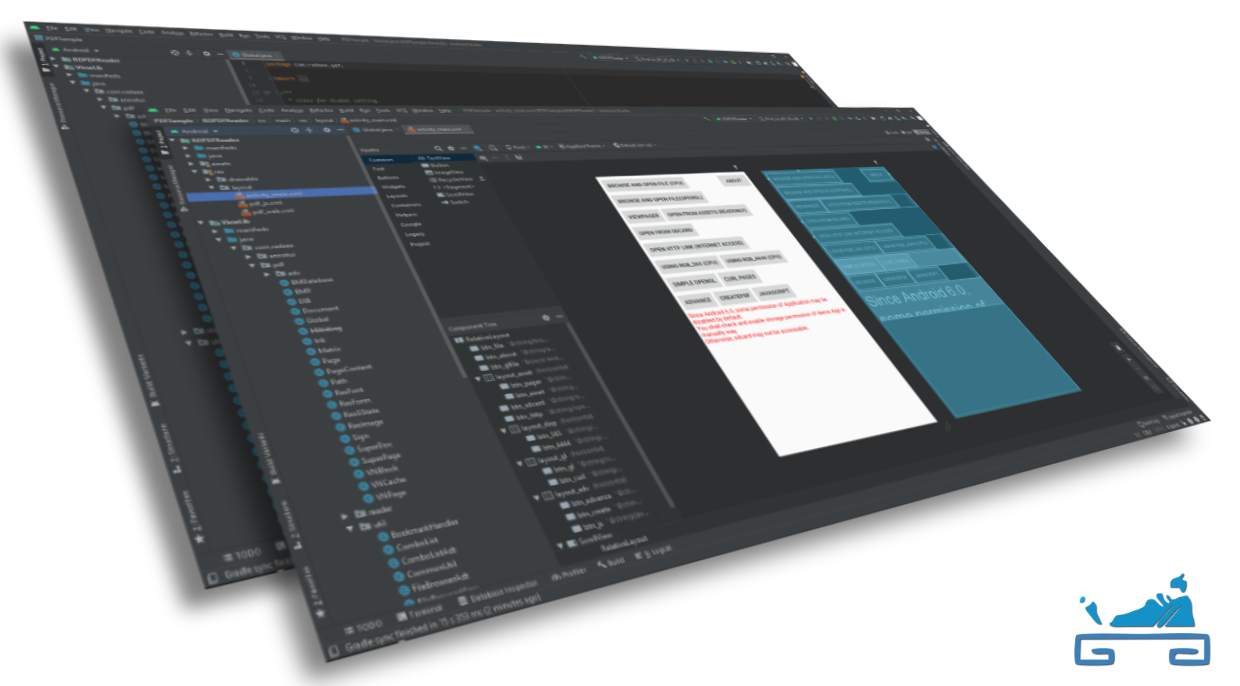
Task: Choose the Google category in the Palette
Action: click(410, 224)
